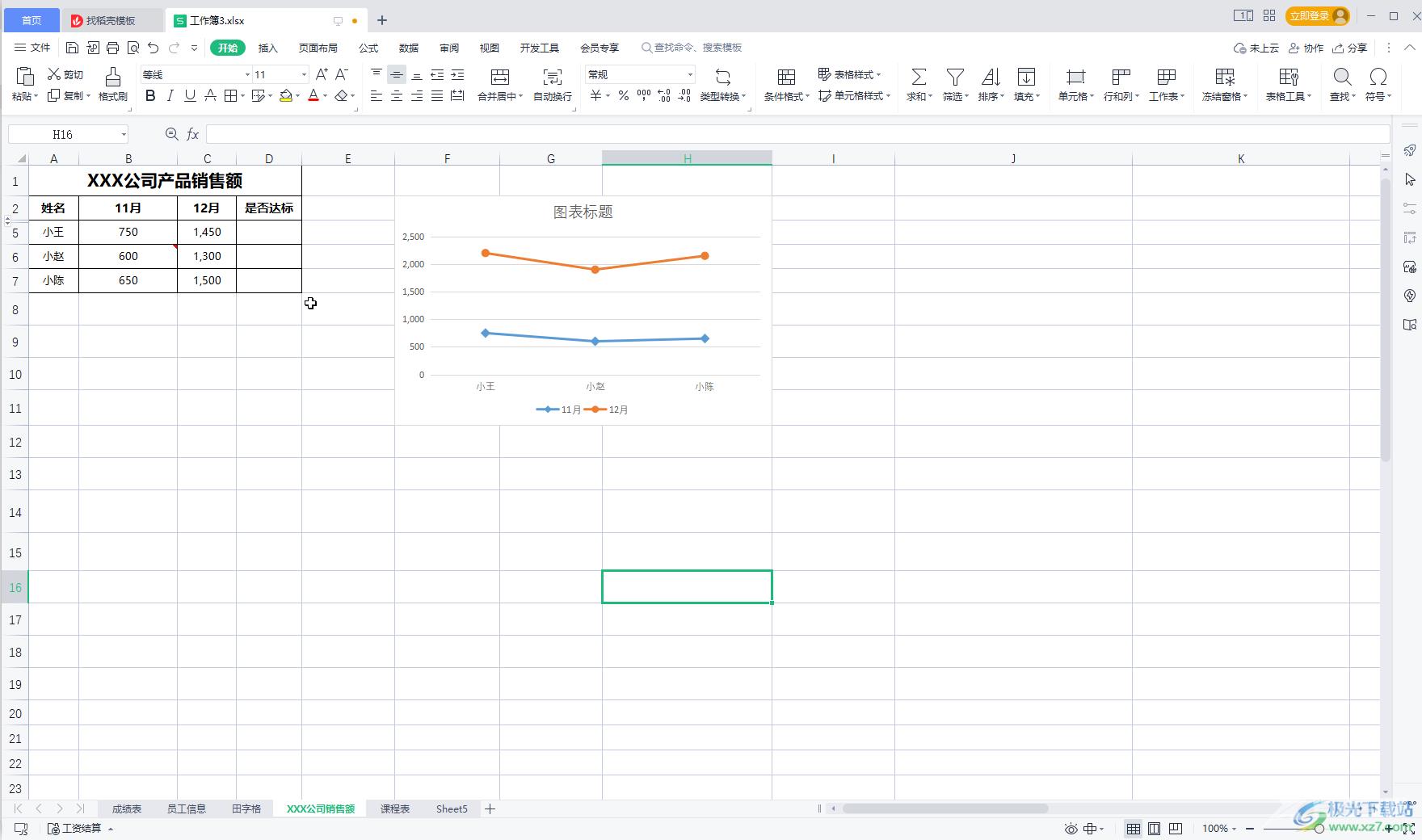1422x840 pixels.
Task: Click the horizontal scrollbar thumb
Action: pyautogui.click(x=945, y=808)
